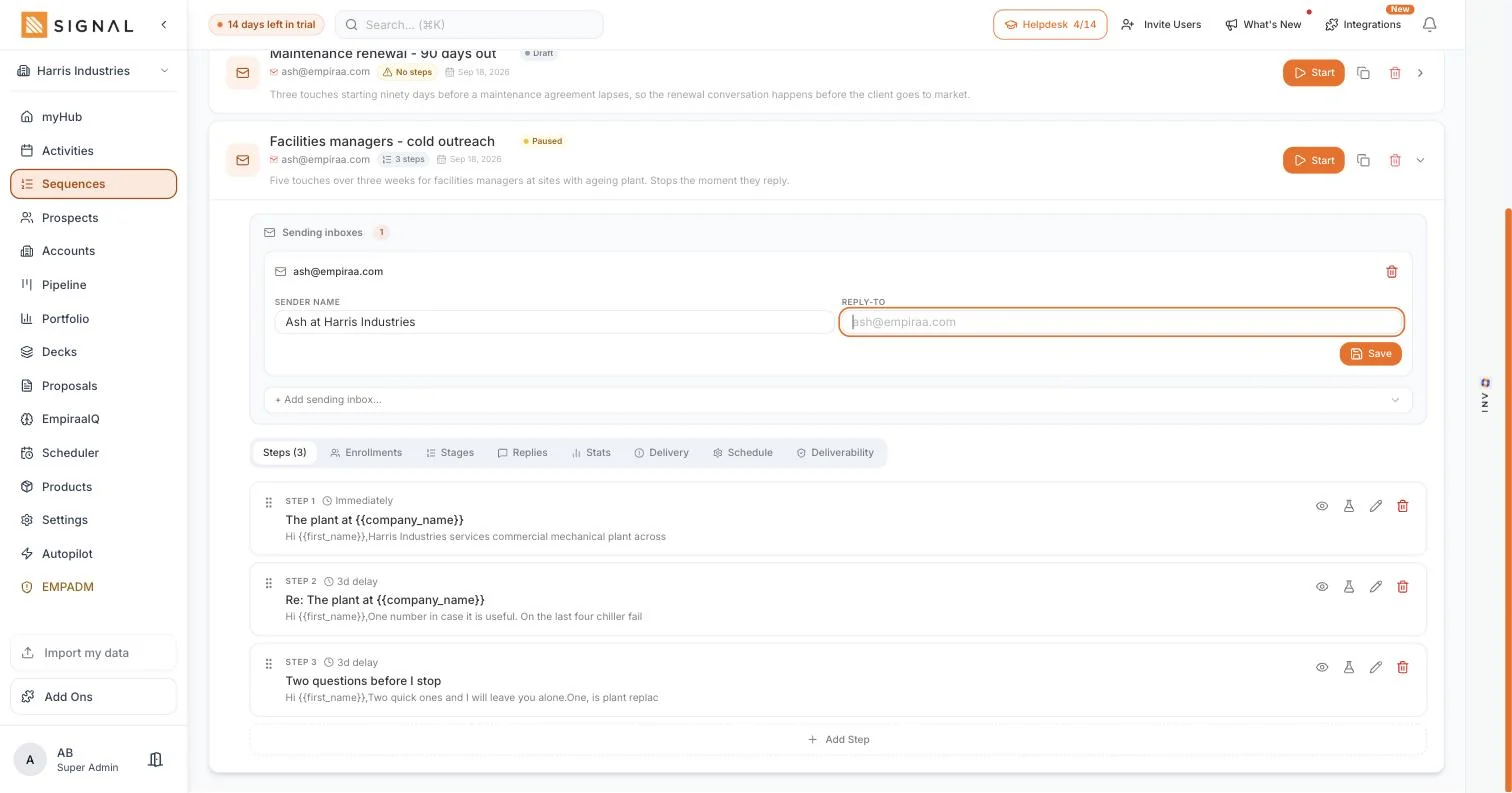
Task: Remove the ash@empiraa.com sending inbox
Action: point(1391,272)
